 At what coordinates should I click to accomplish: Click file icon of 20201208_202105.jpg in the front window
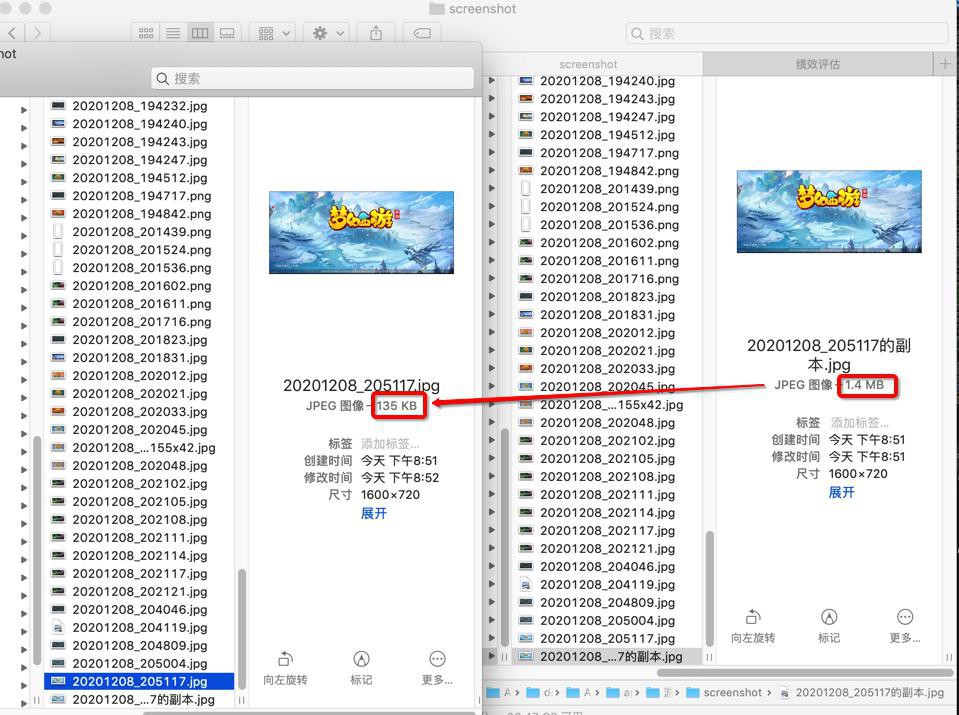point(58,502)
